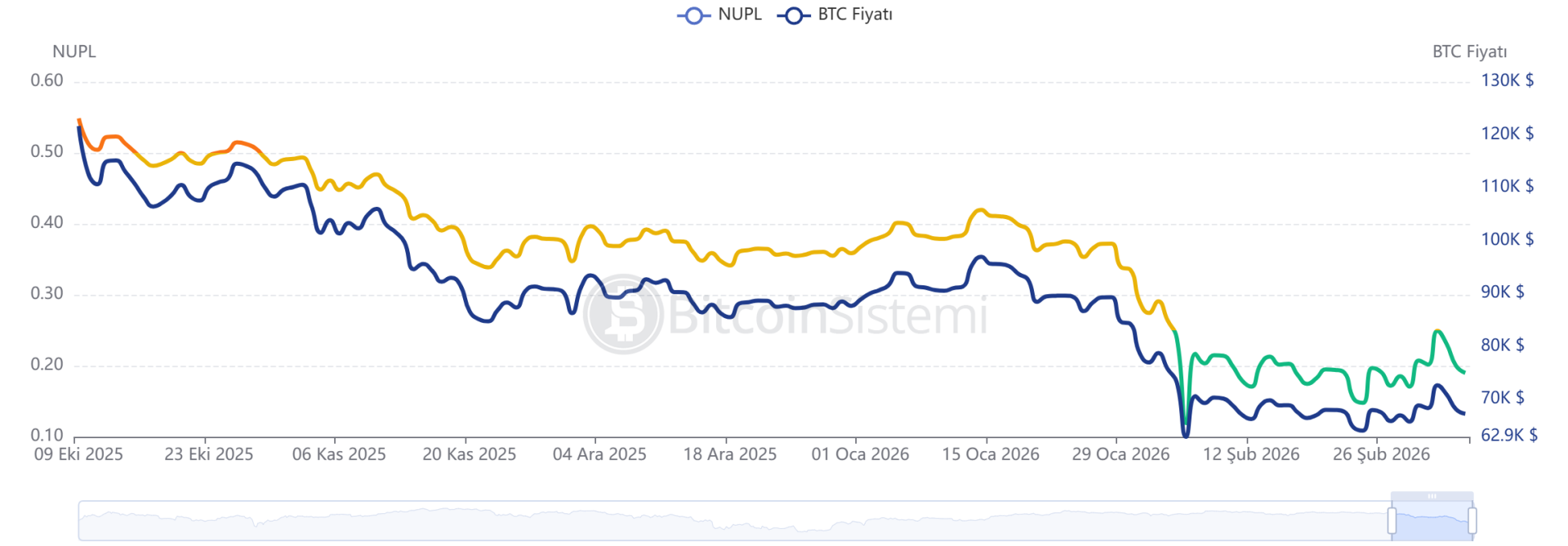Click the 09 Eki 2025 date label
1568x546 pixels.
pos(78,454)
